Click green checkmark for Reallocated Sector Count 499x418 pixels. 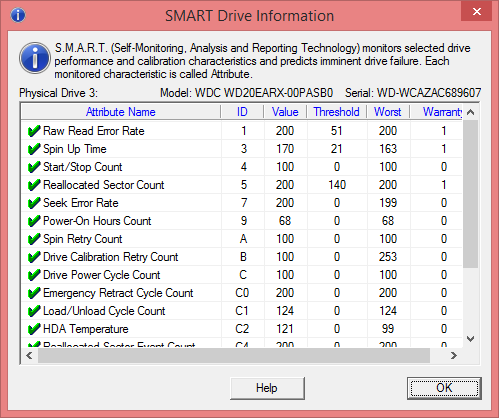point(34,185)
